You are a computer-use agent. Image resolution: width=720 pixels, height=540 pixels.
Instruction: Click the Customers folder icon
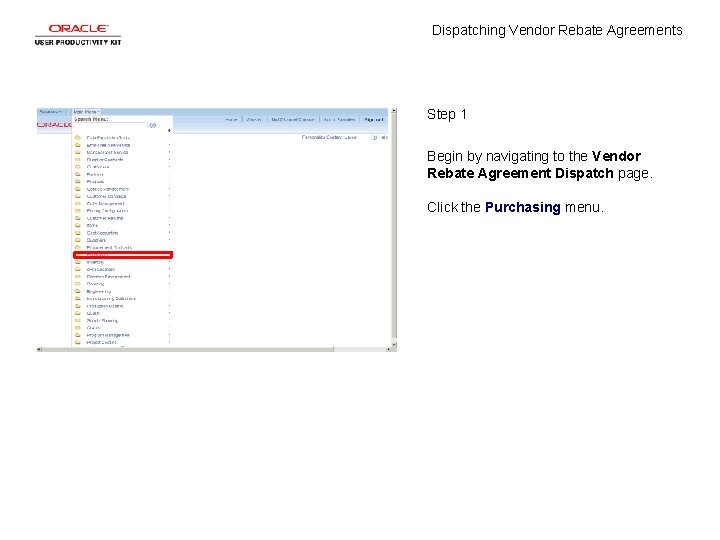click(78, 167)
